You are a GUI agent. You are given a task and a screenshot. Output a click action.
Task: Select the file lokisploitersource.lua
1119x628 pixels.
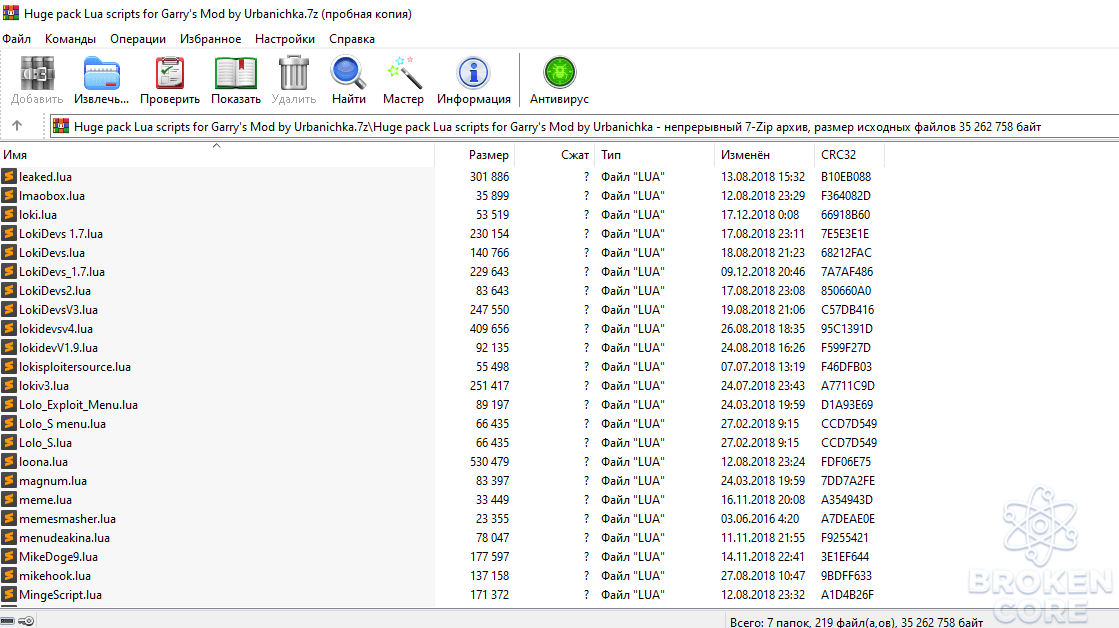[75, 367]
